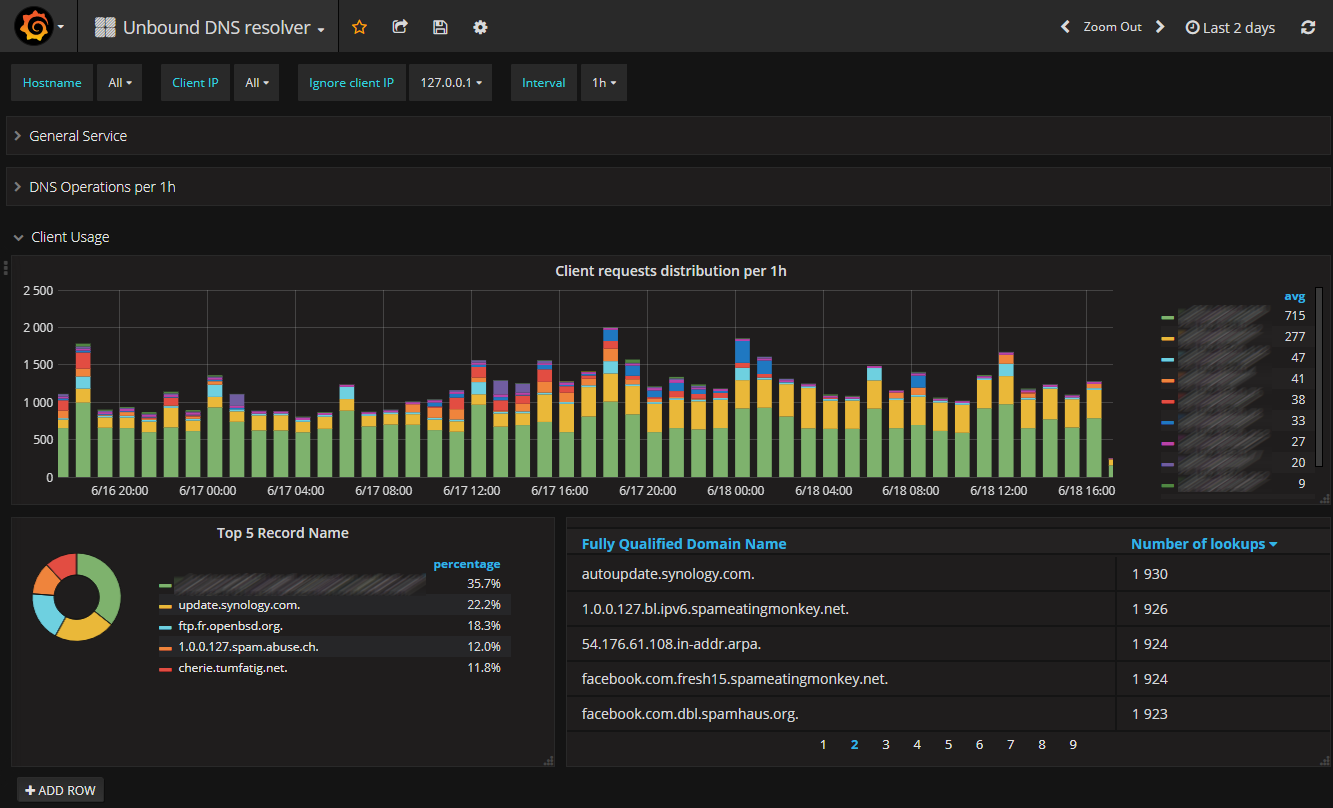Star this dashboard as favorite

coord(360,27)
